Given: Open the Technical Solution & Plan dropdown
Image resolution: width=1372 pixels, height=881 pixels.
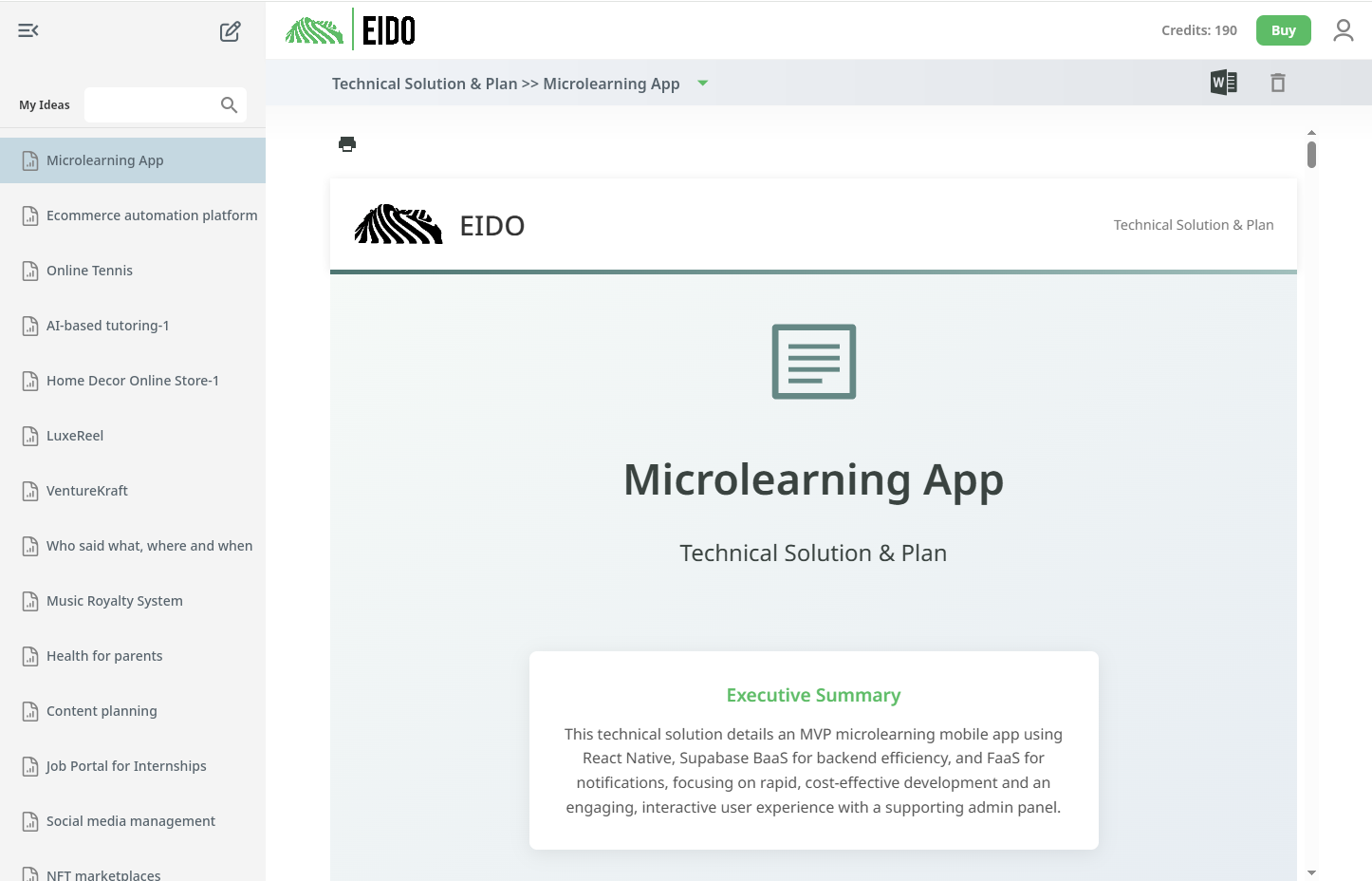Looking at the screenshot, I should coord(702,84).
